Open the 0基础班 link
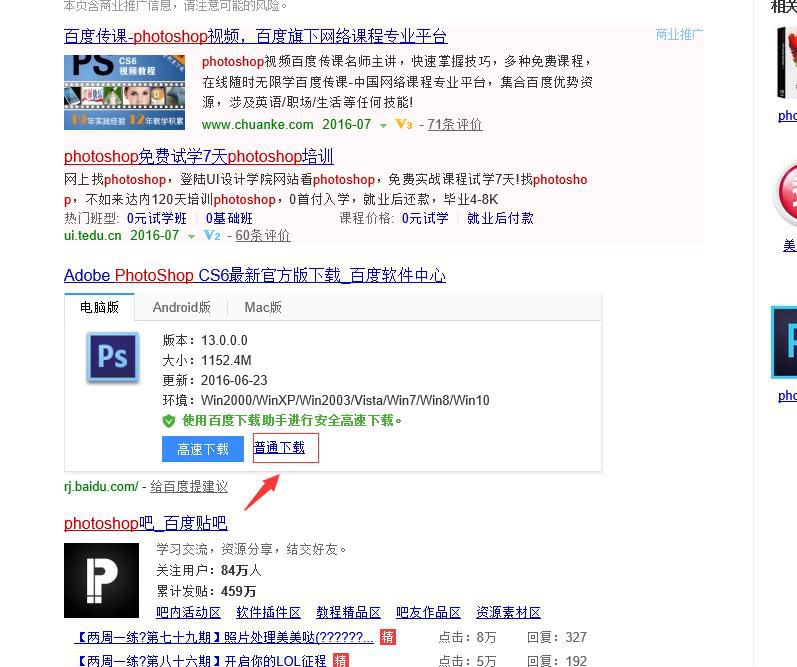 [x=229, y=218]
